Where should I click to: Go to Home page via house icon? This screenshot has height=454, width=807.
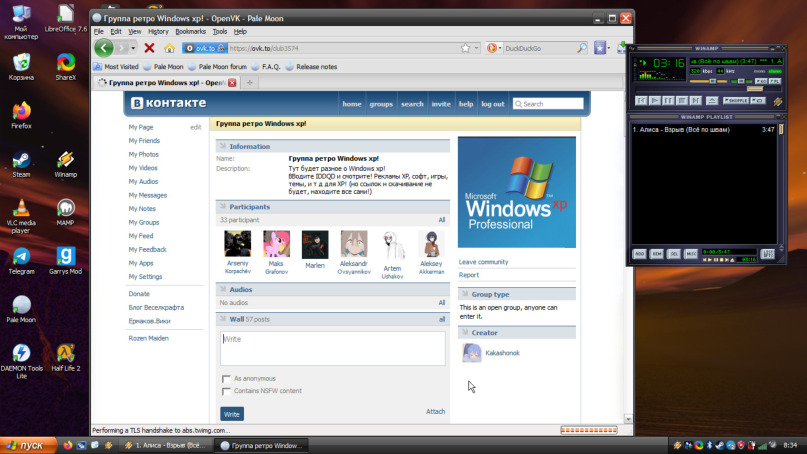click(169, 48)
